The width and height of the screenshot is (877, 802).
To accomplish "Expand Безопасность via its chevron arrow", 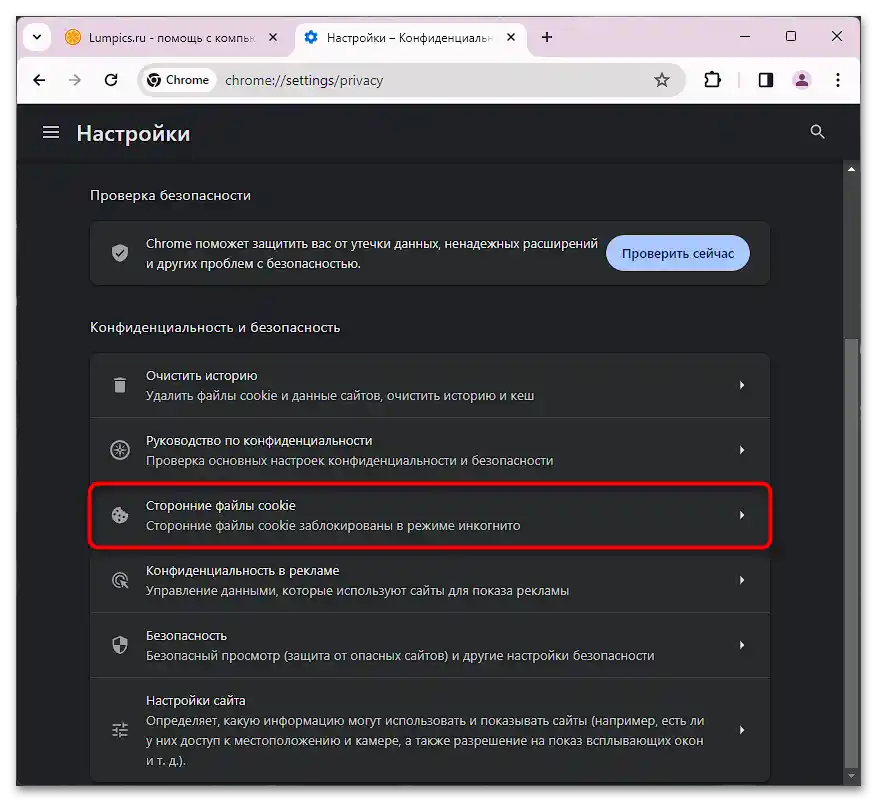I will click(742, 645).
